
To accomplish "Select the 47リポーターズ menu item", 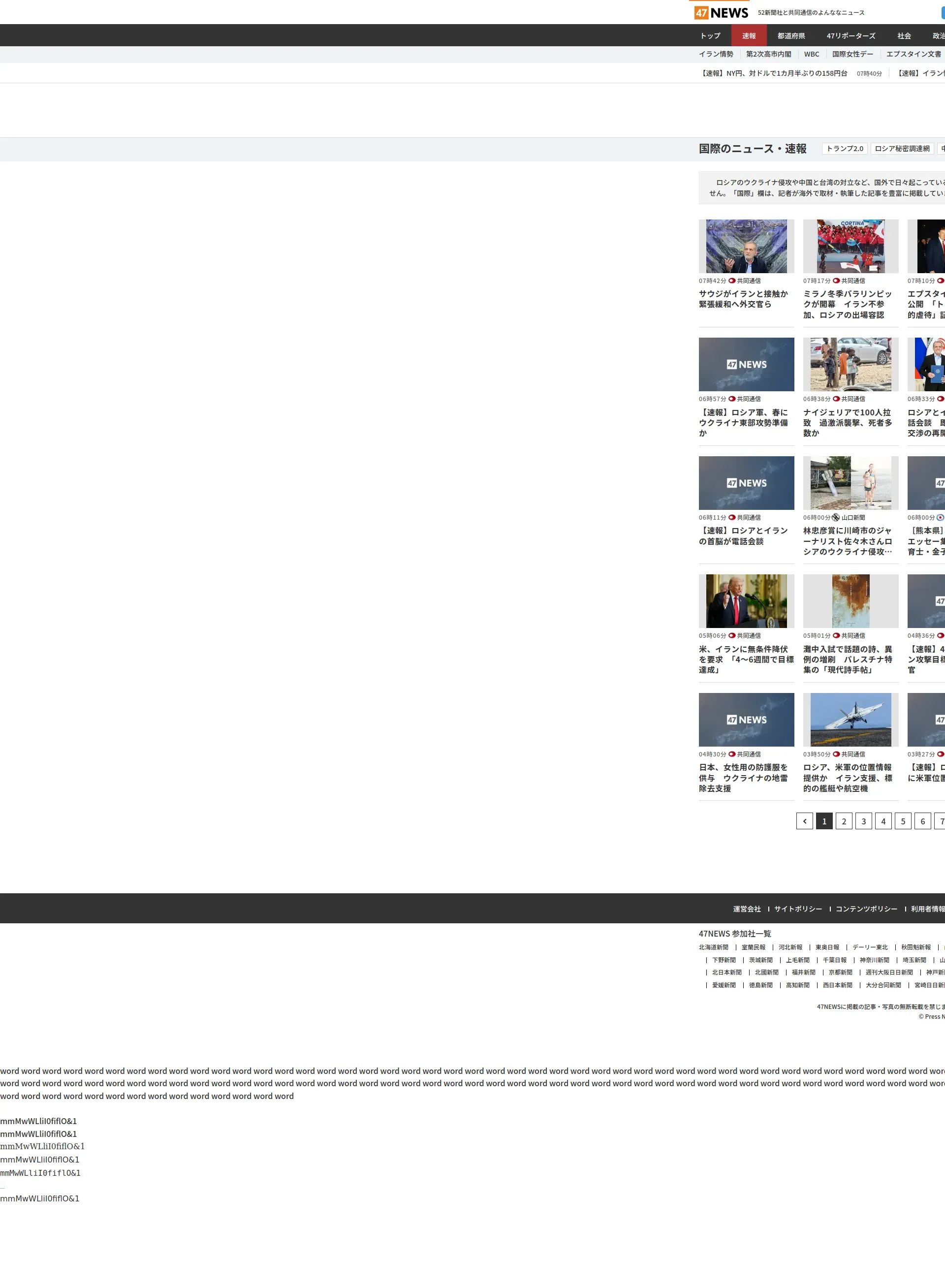I will tap(850, 35).
